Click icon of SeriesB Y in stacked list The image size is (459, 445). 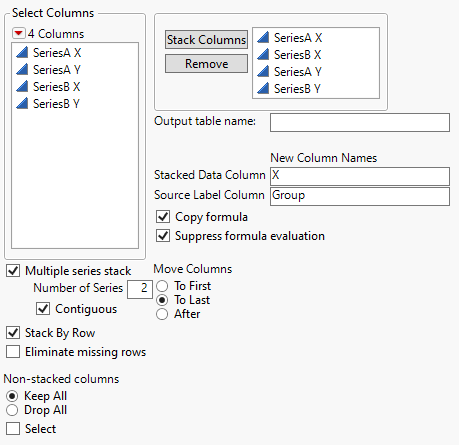pos(263,88)
